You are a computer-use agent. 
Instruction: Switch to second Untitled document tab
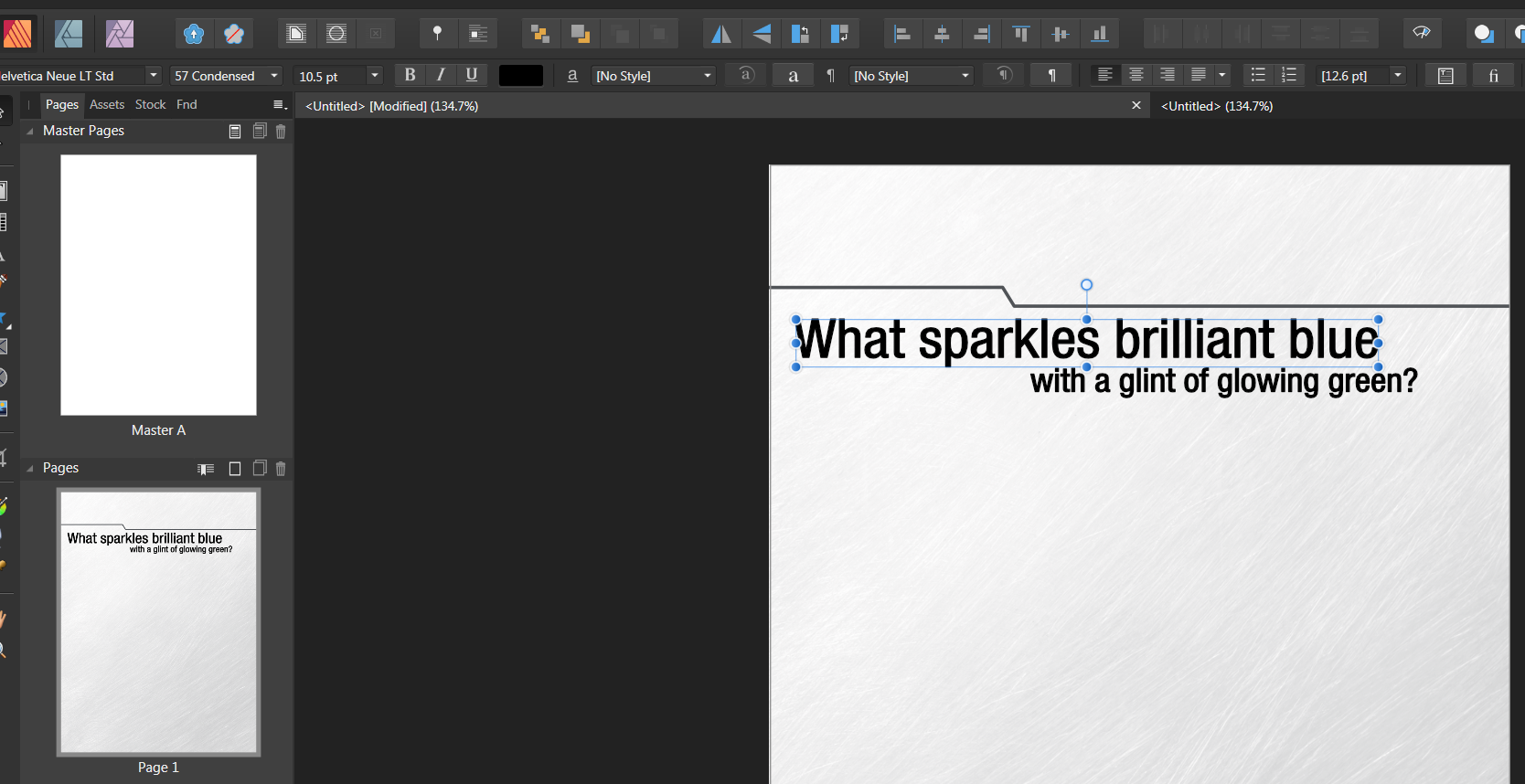click(1217, 106)
